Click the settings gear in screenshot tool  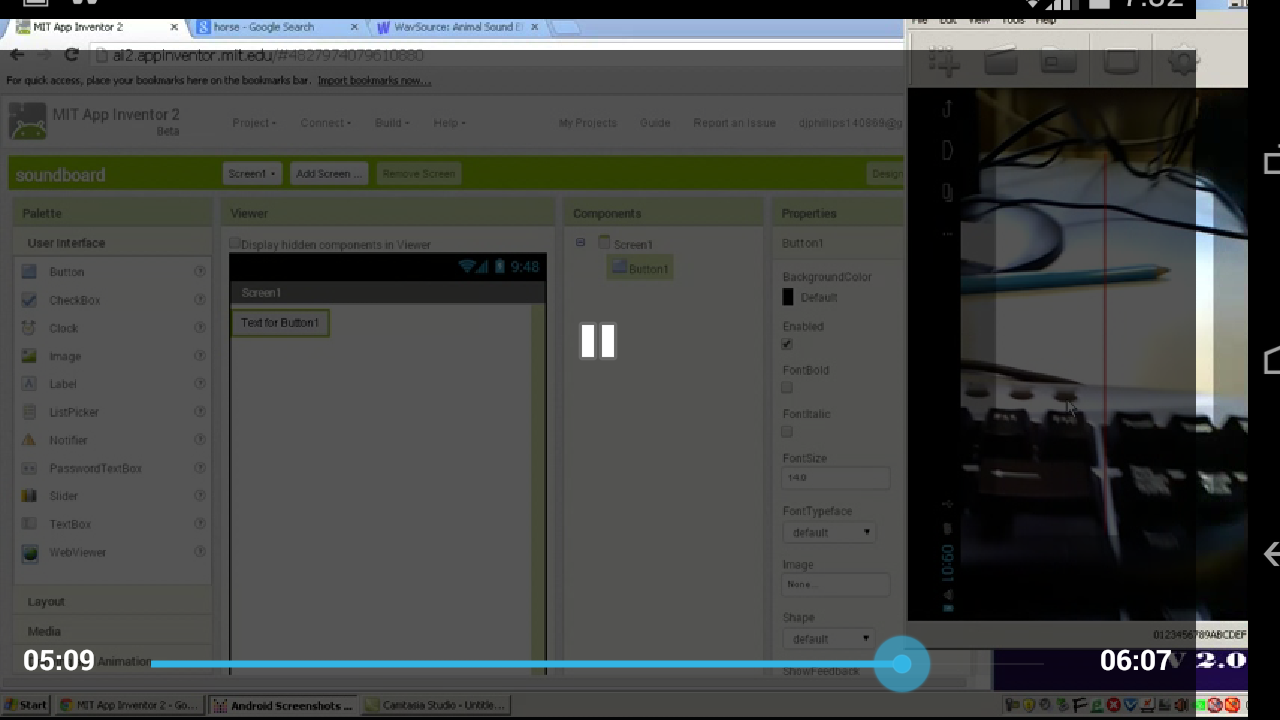pos(1183,62)
